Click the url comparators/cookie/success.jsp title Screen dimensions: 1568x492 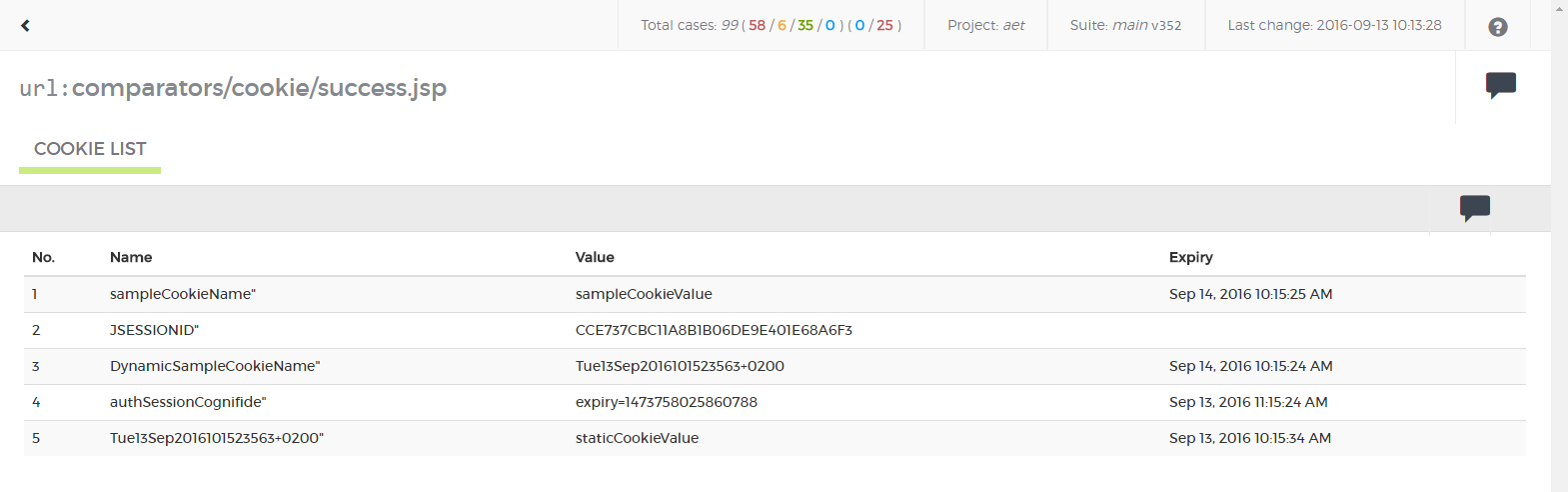tap(233, 88)
